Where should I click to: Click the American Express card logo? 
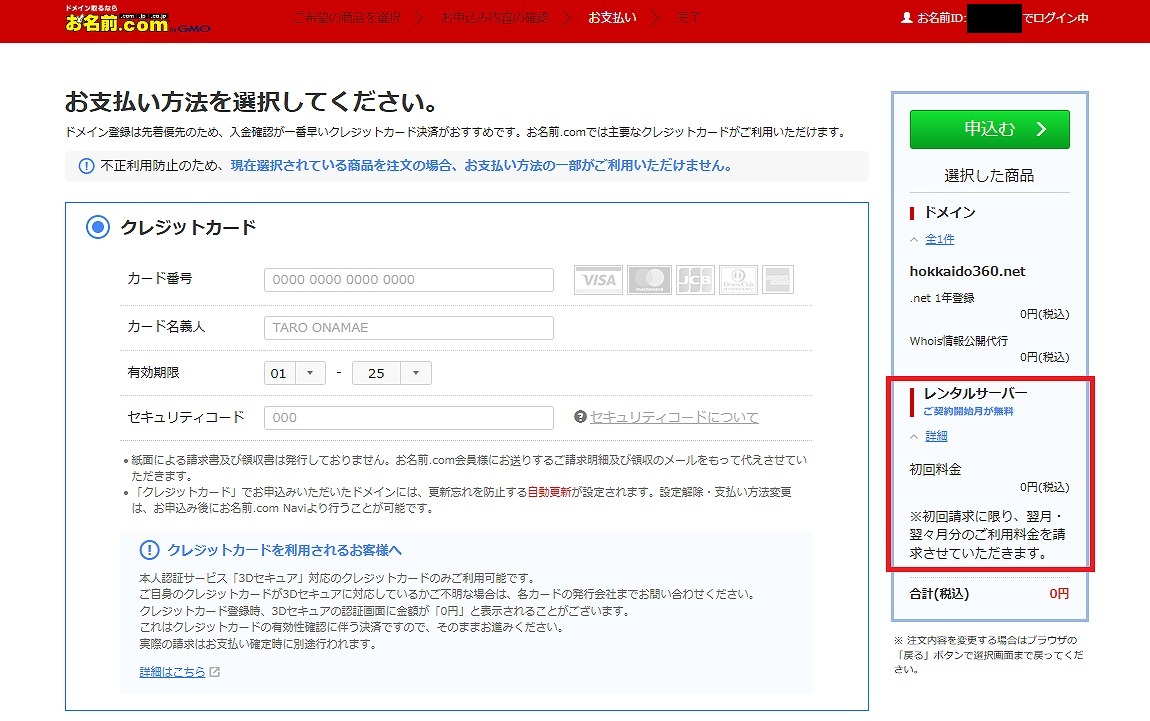pyautogui.click(x=778, y=280)
